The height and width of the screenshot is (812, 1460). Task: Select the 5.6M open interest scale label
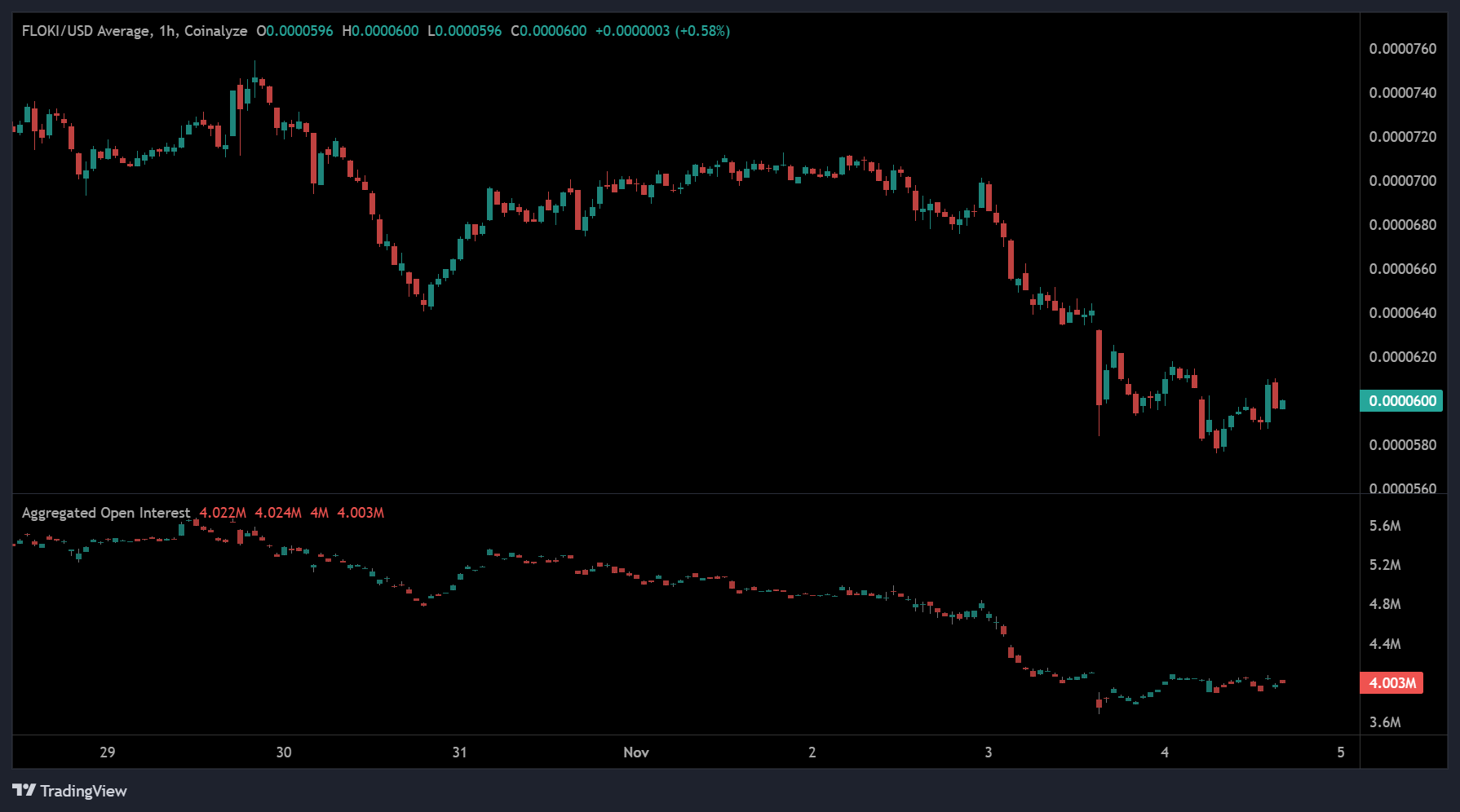tap(1384, 526)
